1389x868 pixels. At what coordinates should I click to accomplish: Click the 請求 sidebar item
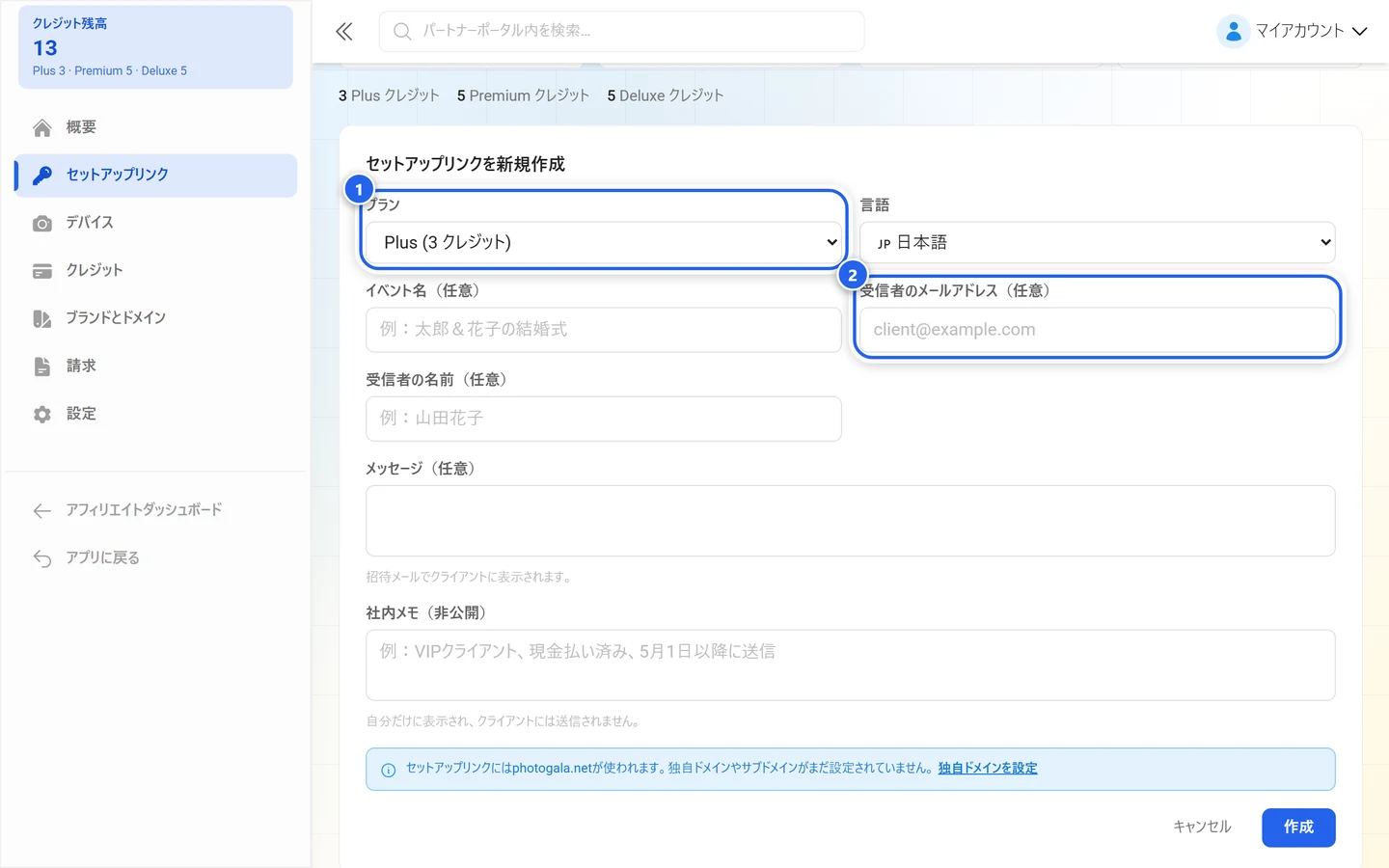[x=156, y=366]
